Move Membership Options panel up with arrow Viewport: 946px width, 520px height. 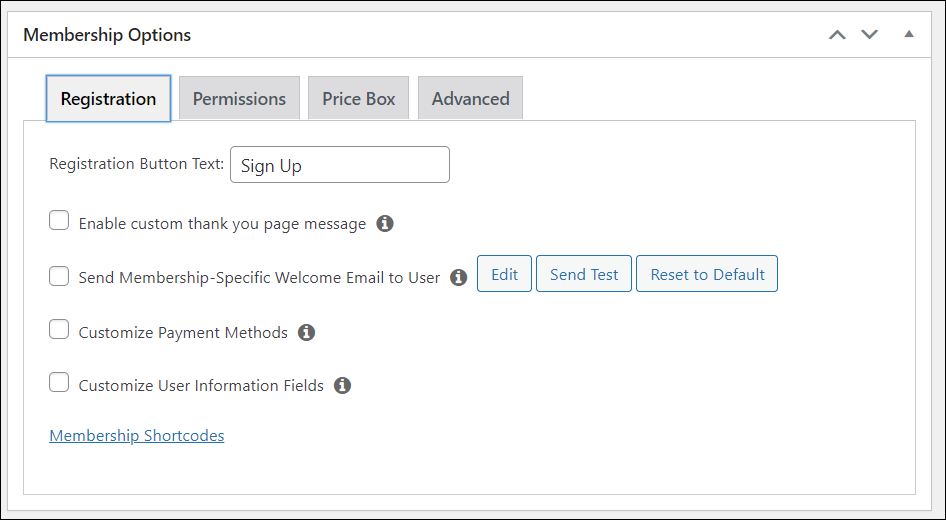pyautogui.click(x=838, y=35)
